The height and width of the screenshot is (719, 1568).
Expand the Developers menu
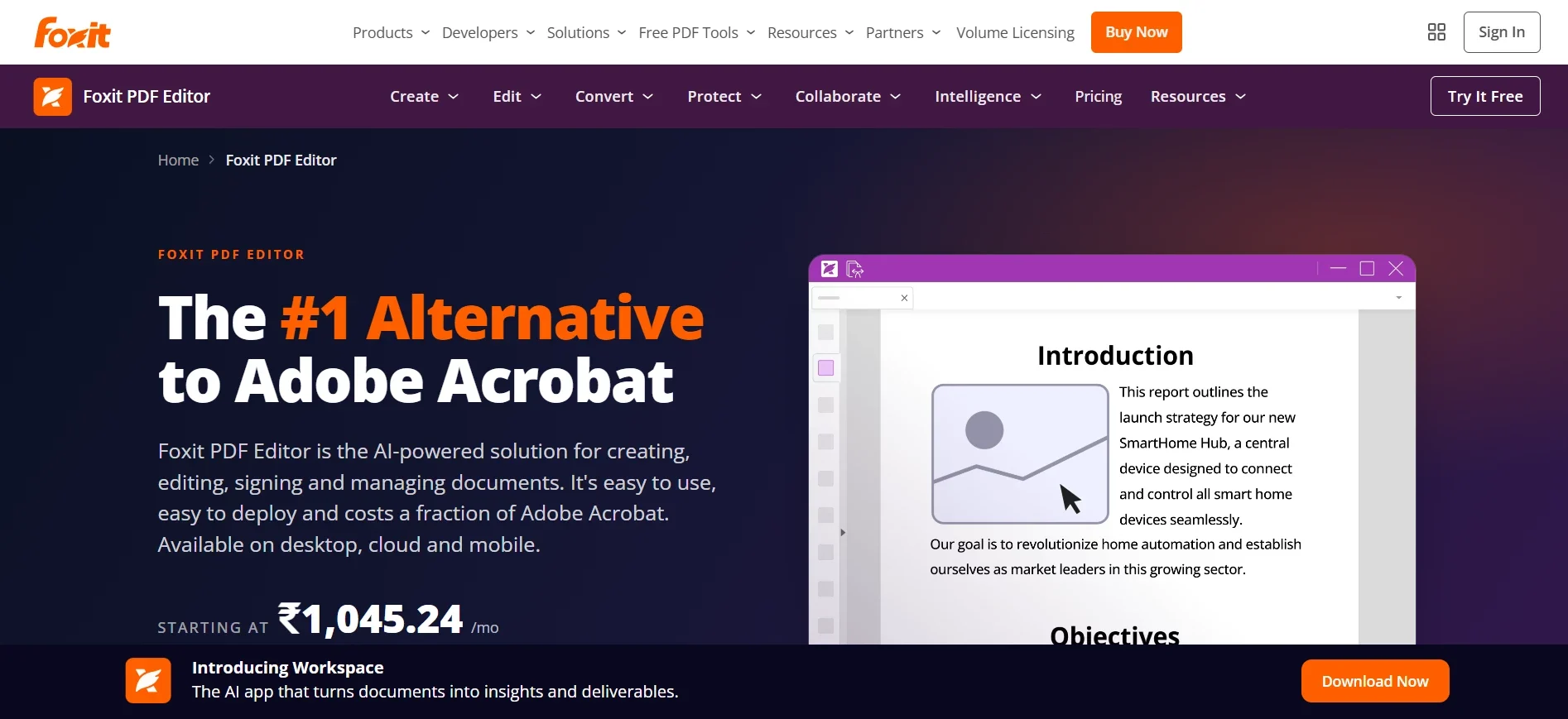point(488,32)
